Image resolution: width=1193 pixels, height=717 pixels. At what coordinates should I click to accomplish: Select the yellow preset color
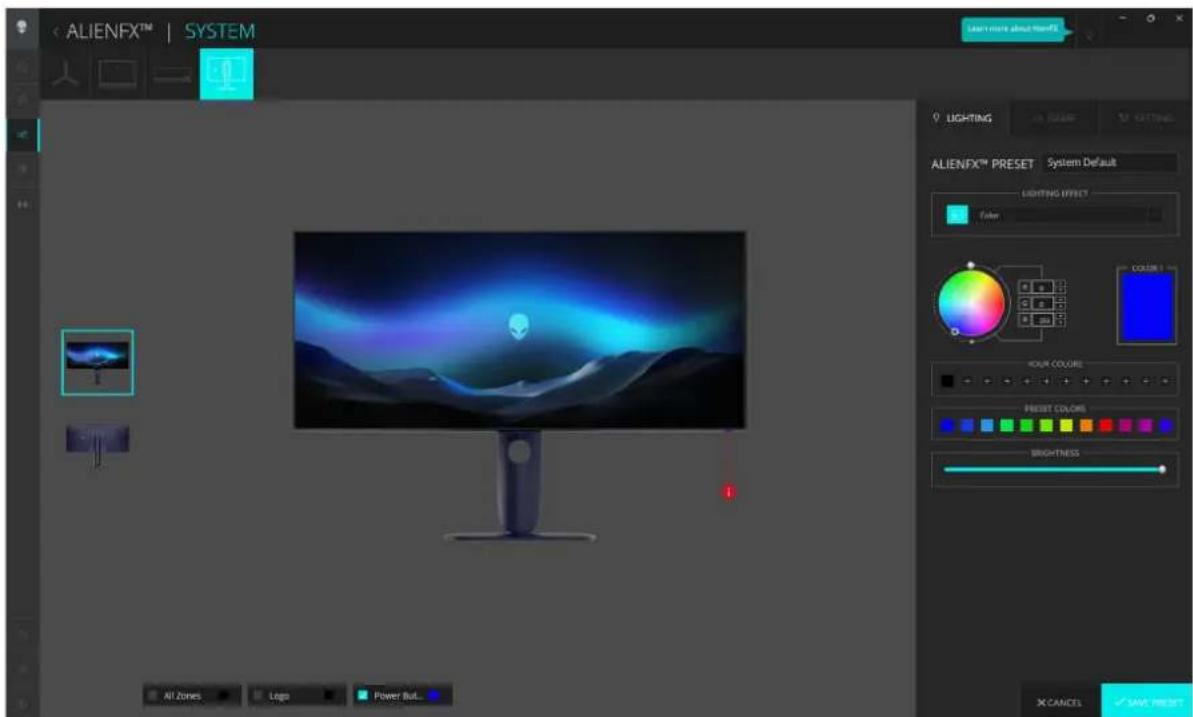pos(1066,425)
